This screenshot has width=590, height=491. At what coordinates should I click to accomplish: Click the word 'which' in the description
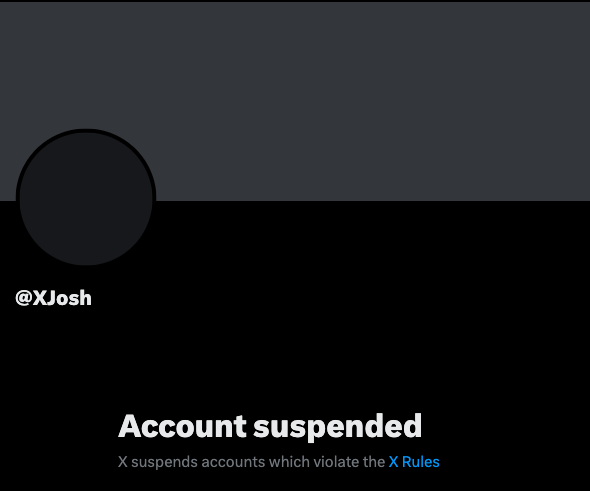click(289, 462)
